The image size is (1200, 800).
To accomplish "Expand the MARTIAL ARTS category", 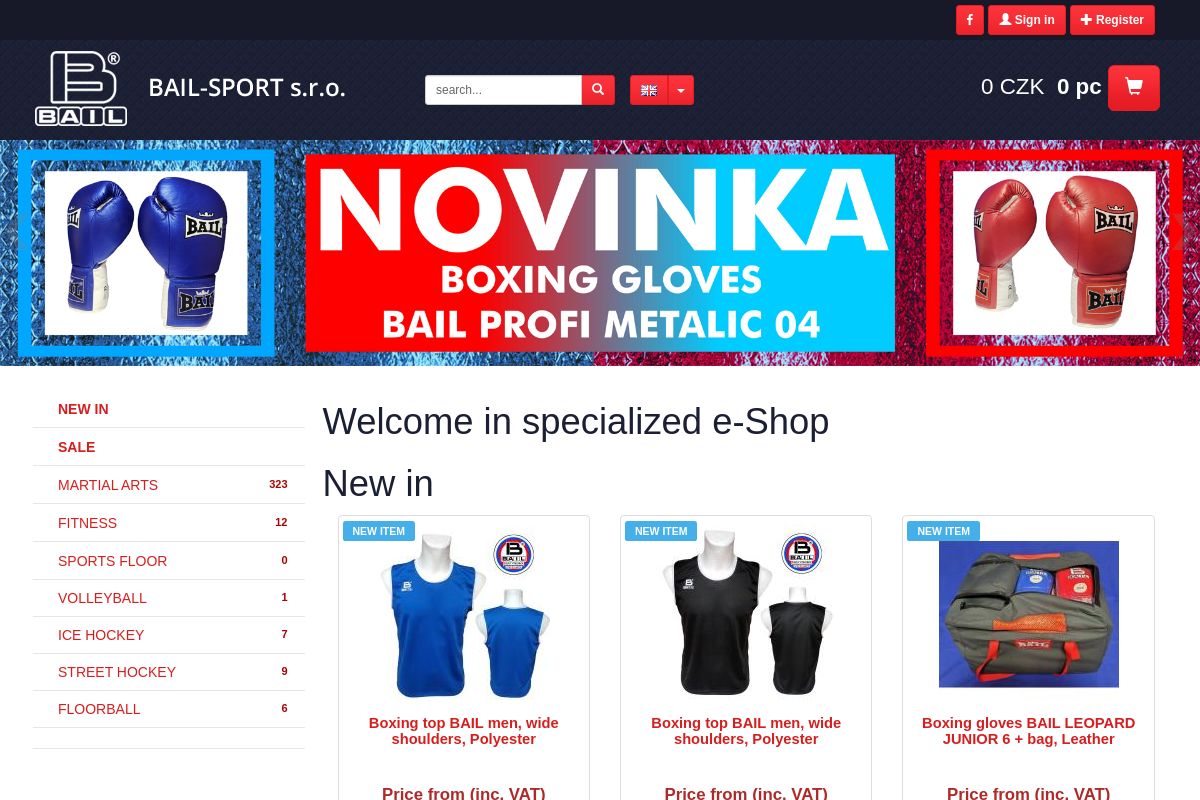I will [x=169, y=485].
